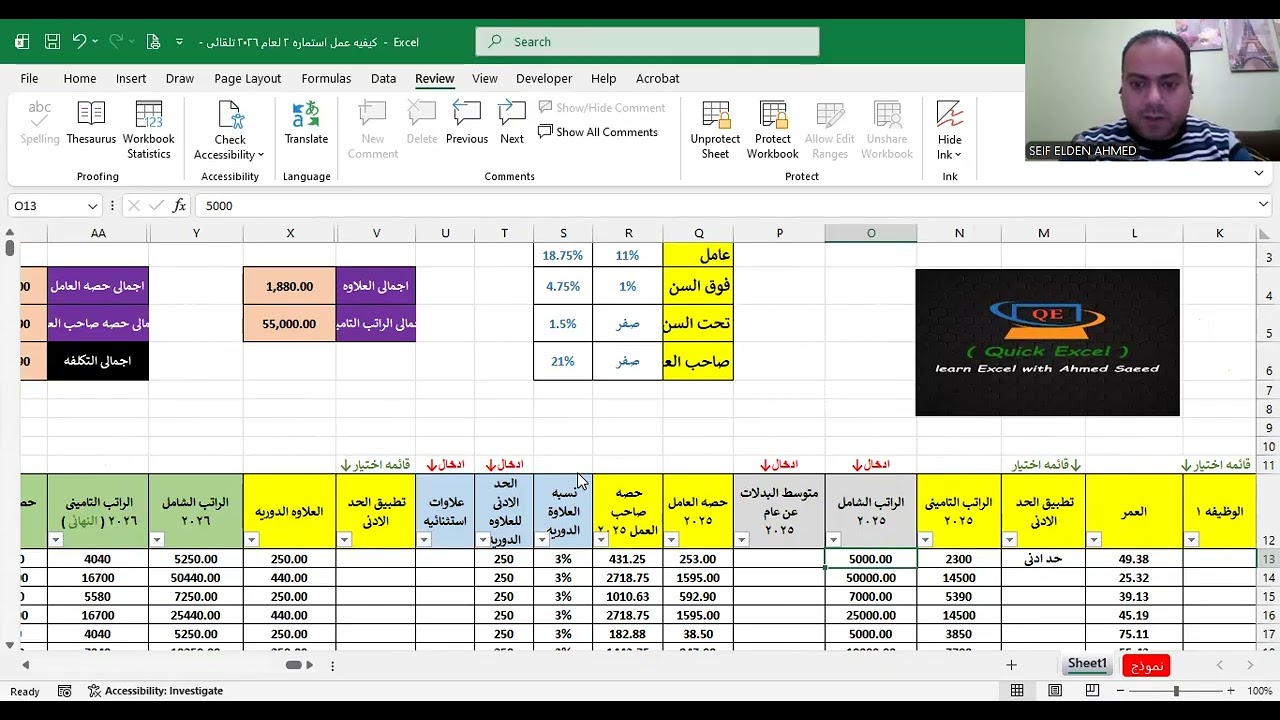The image size is (1280, 720).
Task: Select the cell containing 49.38
Action: [x=1134, y=559]
